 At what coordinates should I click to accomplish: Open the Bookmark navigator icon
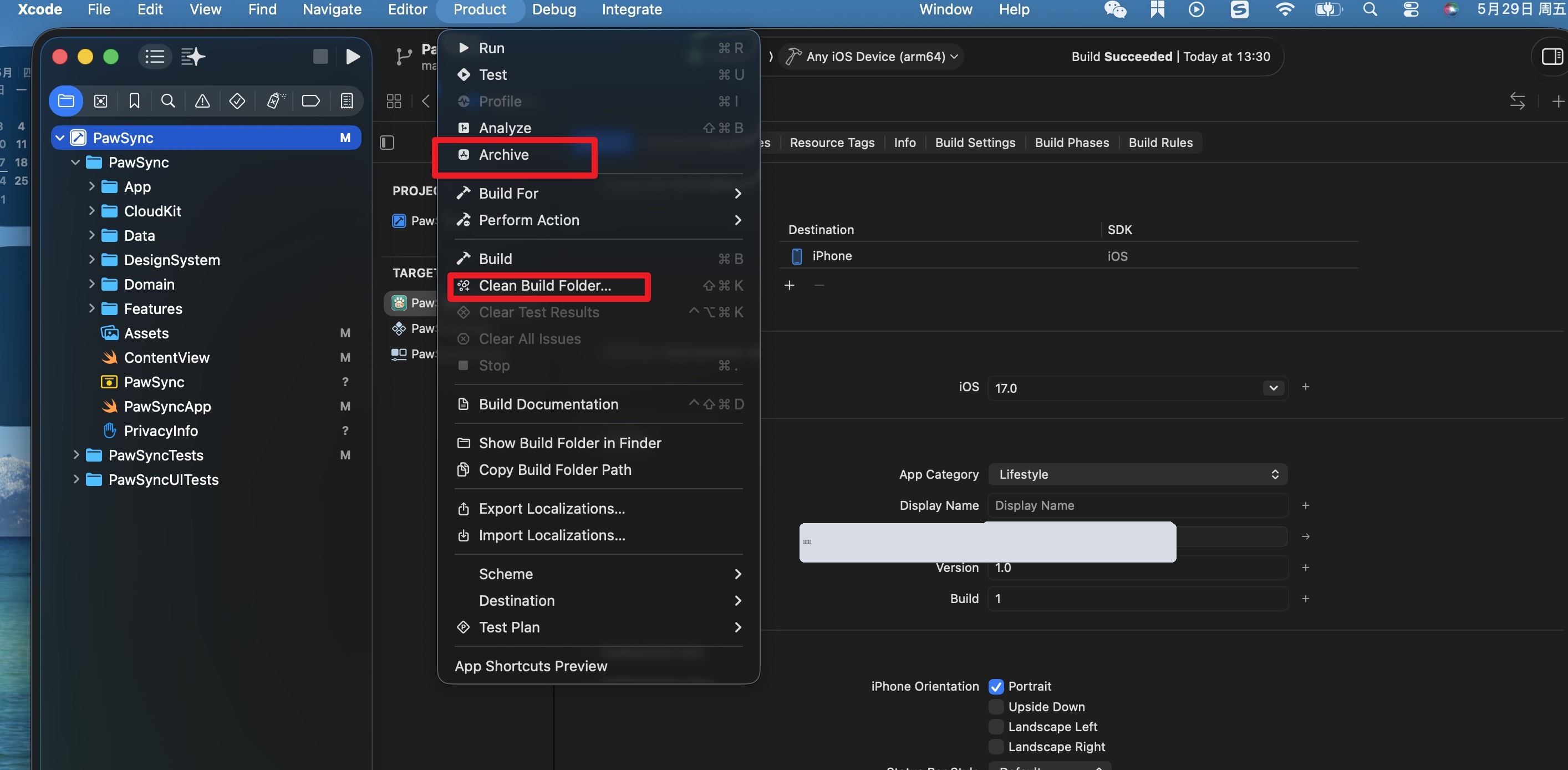(x=135, y=100)
